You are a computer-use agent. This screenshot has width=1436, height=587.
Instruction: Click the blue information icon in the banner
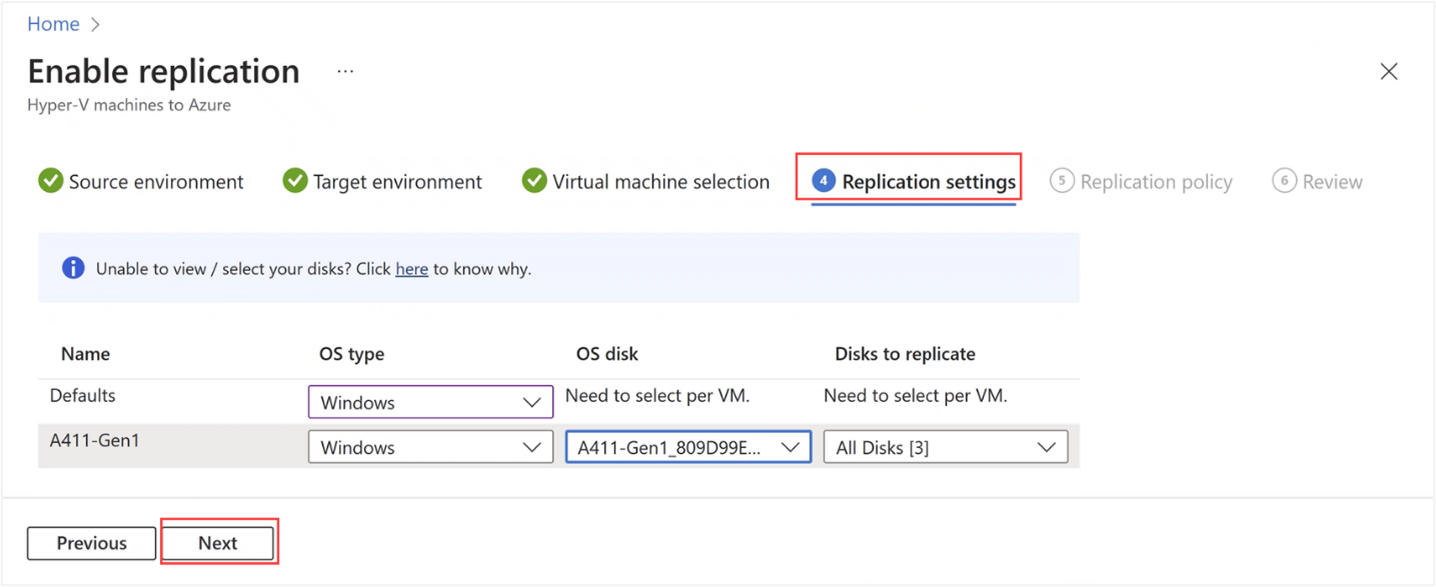coord(72,268)
